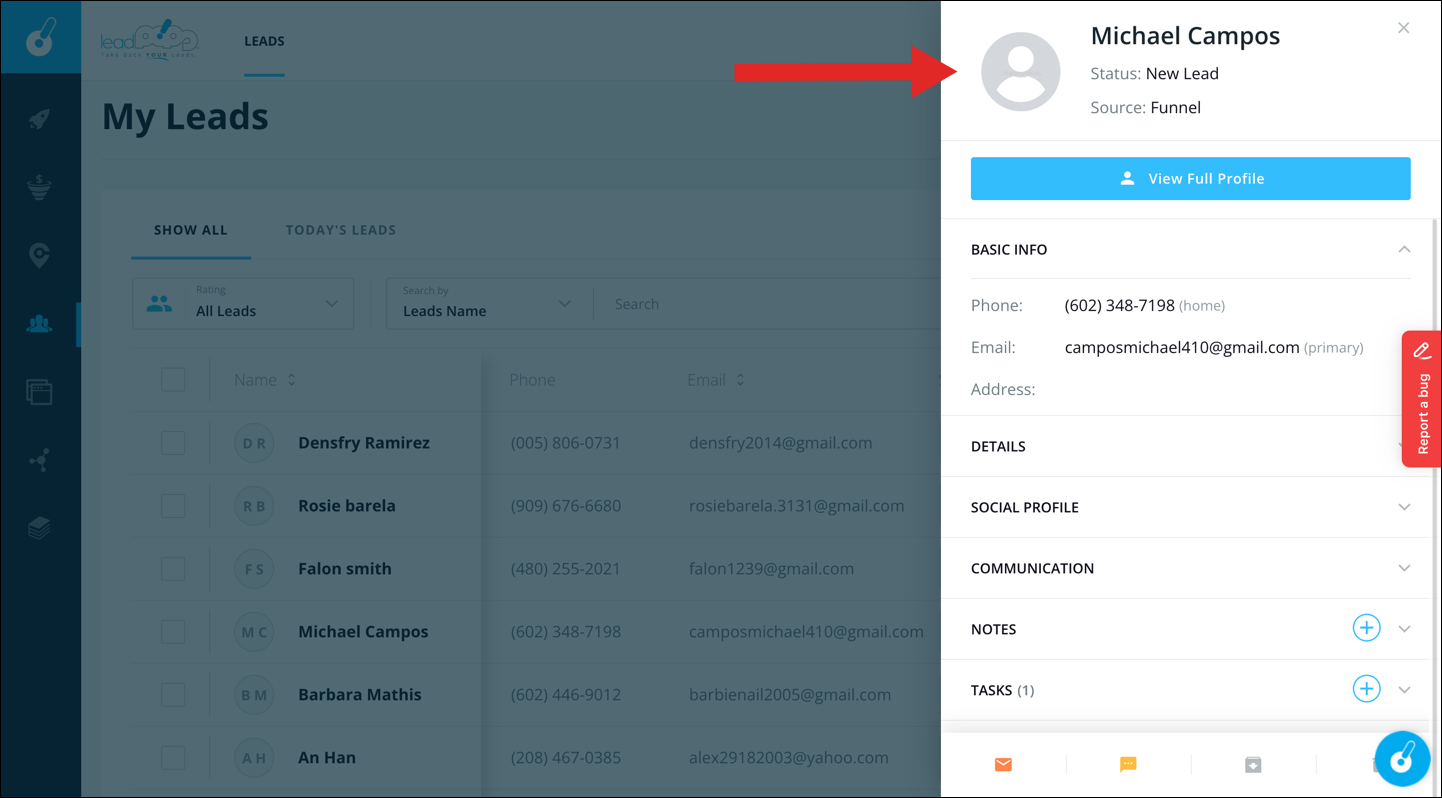Sort by Name column arrows
This screenshot has width=1442, height=798.
pyautogui.click(x=292, y=380)
